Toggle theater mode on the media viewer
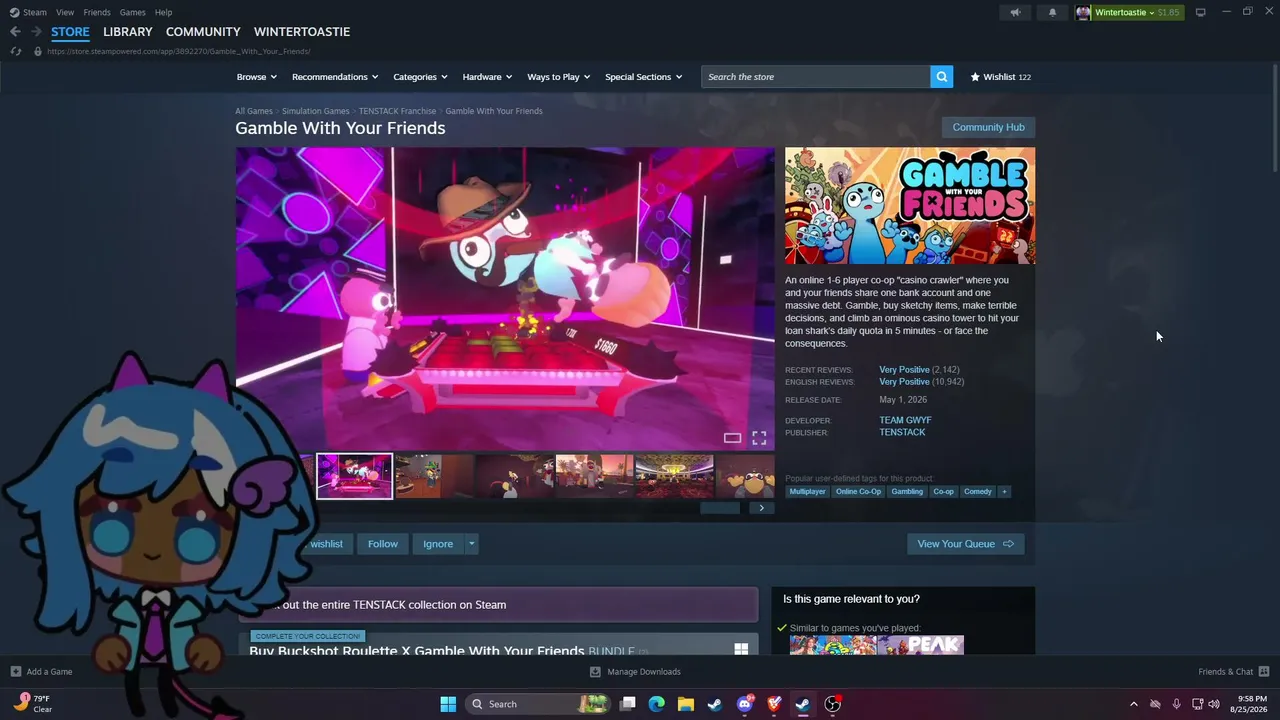The width and height of the screenshot is (1280, 720). click(x=732, y=438)
